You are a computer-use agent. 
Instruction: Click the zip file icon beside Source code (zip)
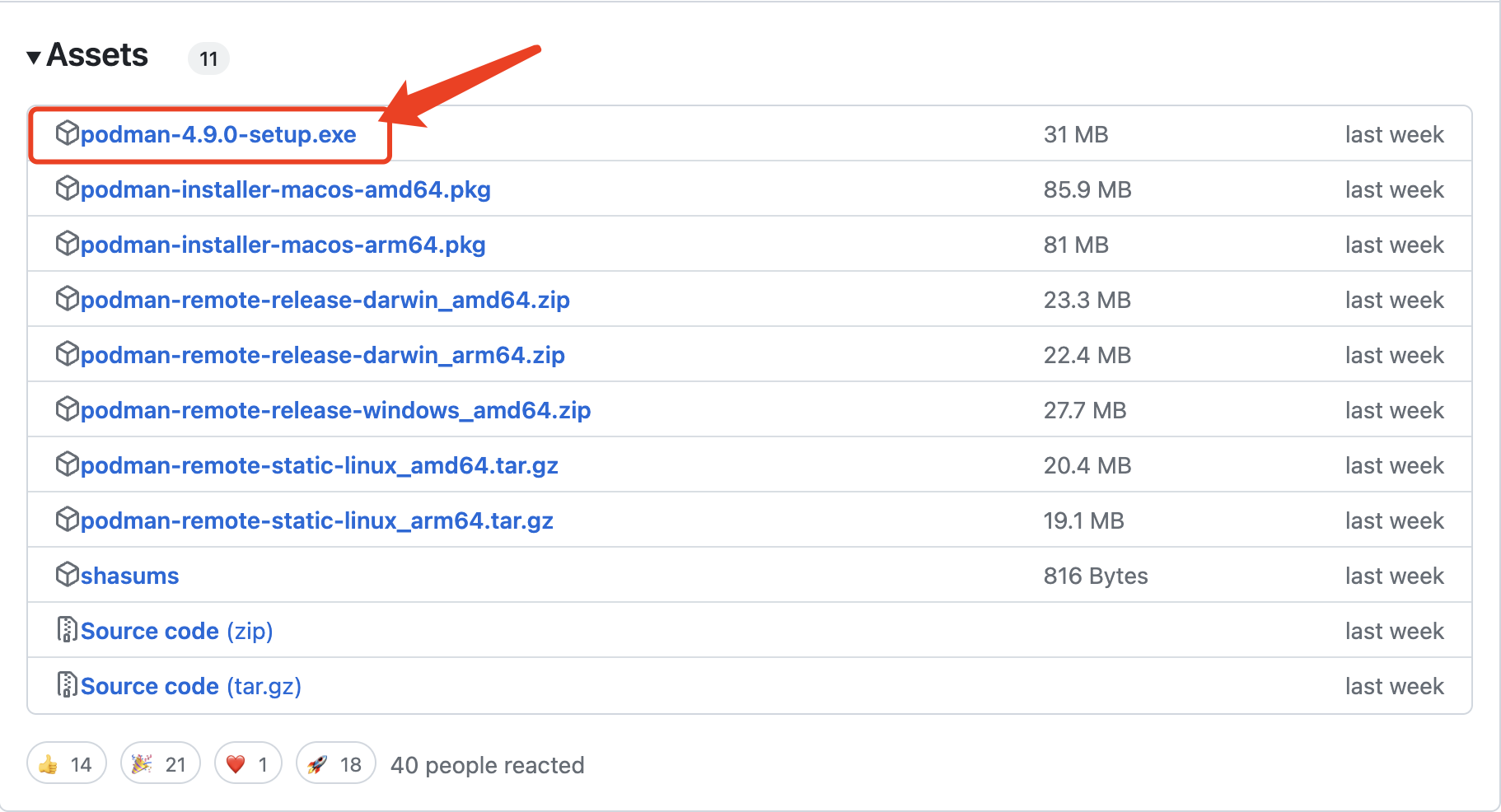point(67,629)
